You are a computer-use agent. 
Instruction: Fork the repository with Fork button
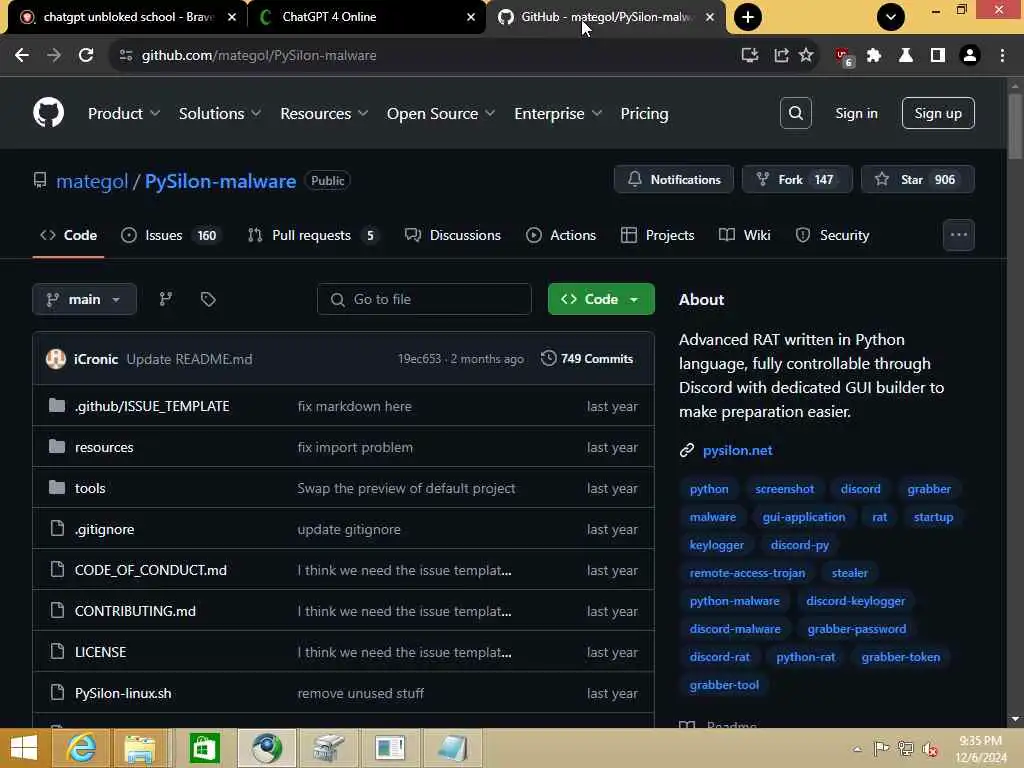tap(797, 180)
